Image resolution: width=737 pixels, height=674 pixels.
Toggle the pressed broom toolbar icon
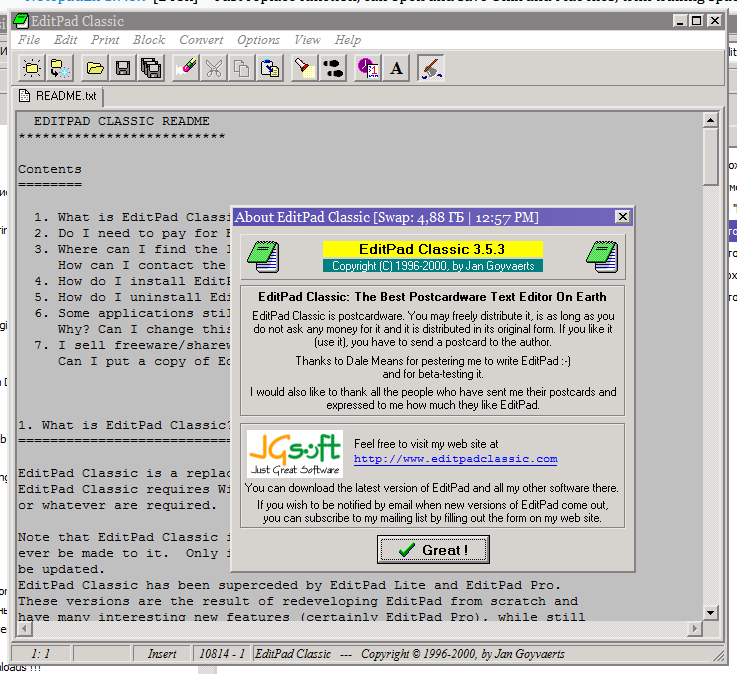431,69
